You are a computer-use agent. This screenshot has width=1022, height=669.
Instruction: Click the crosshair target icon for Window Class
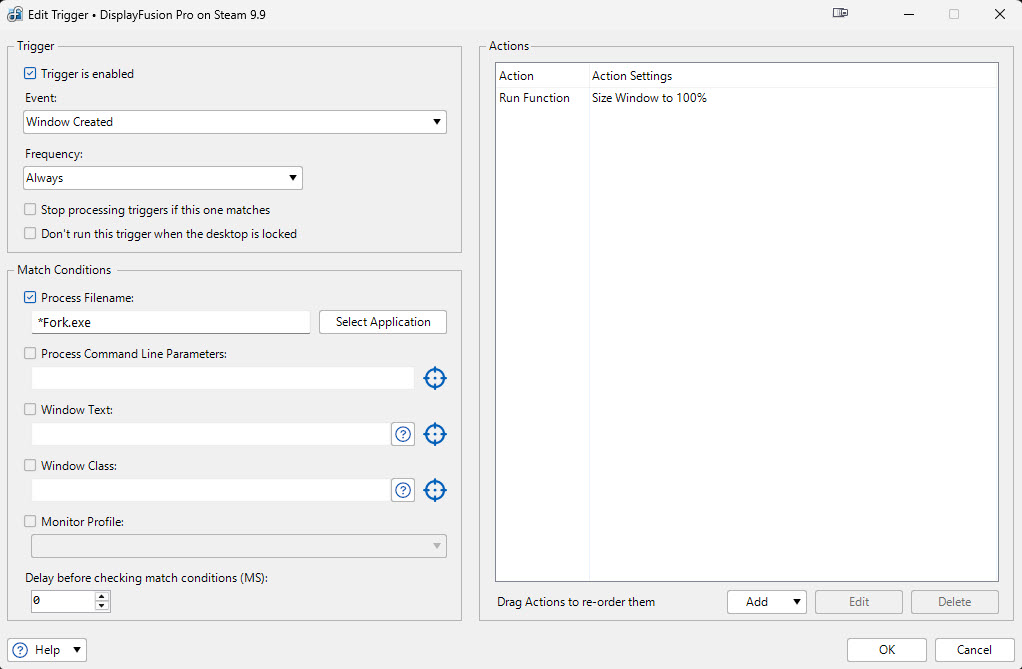pos(434,490)
